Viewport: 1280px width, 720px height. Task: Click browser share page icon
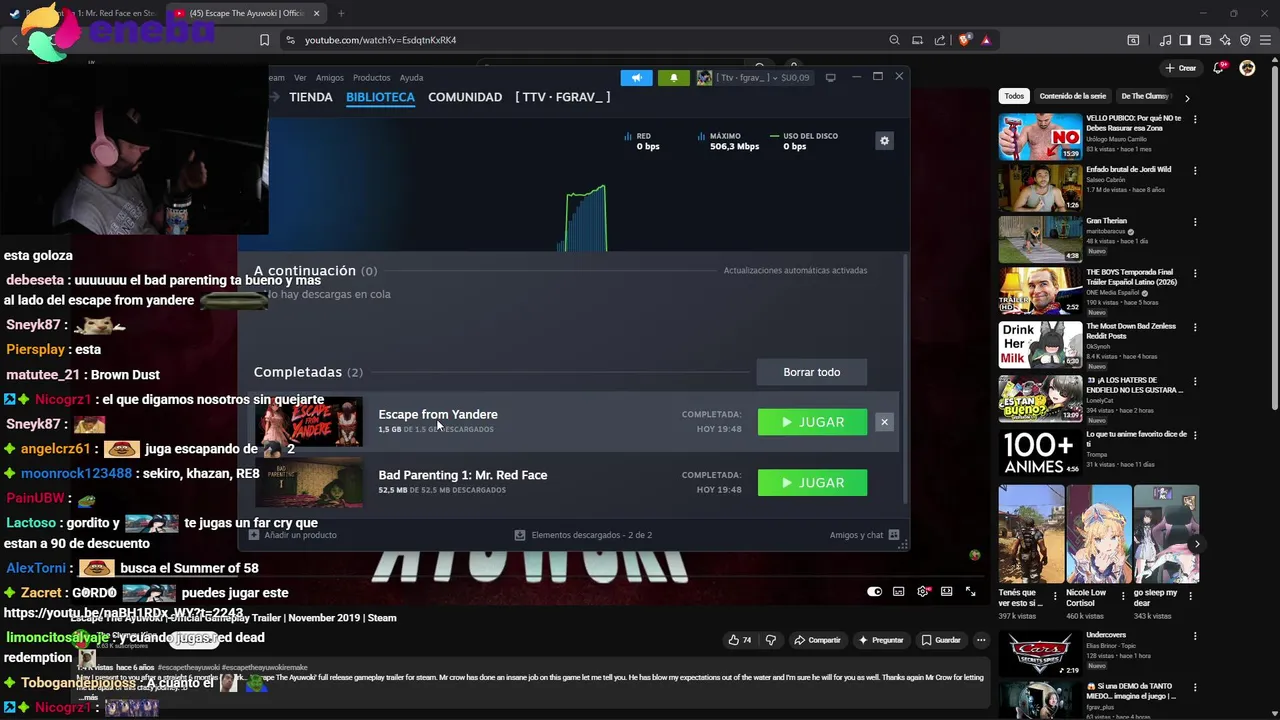pos(940,40)
